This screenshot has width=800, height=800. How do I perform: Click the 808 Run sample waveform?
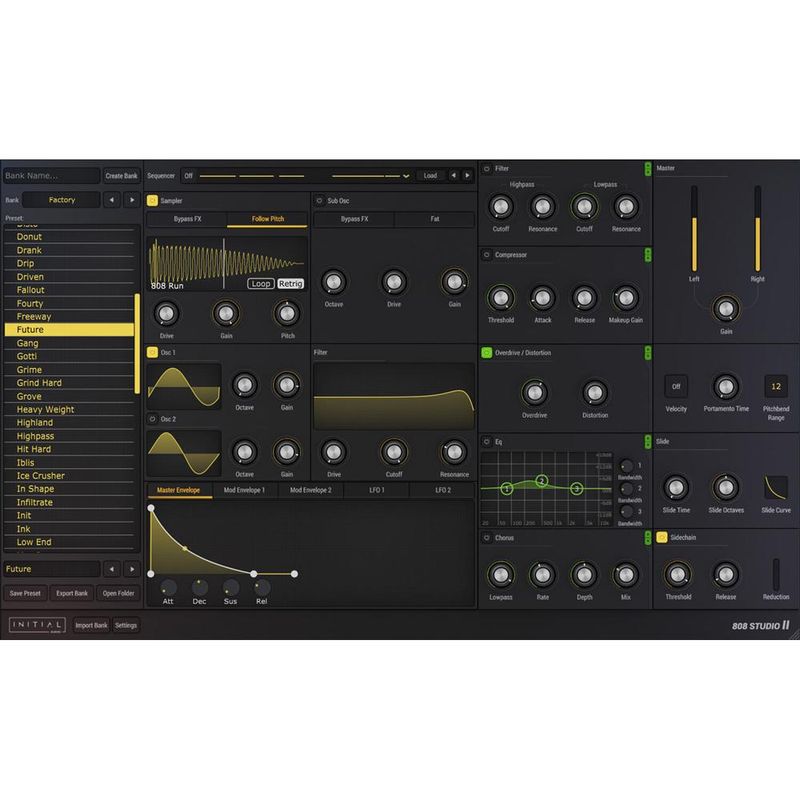coord(227,263)
